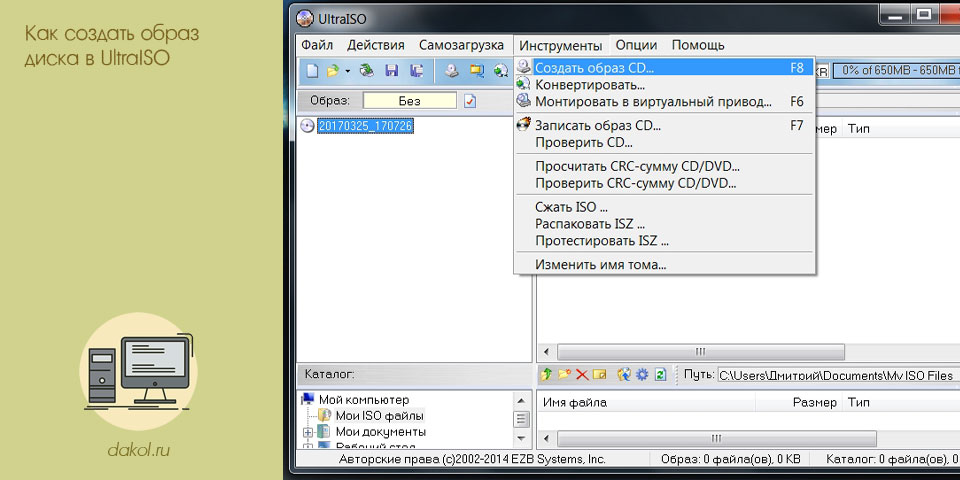This screenshot has height=480, width=960.
Task: Click the catalog tree scroll-up arrow
Action: click(x=521, y=400)
